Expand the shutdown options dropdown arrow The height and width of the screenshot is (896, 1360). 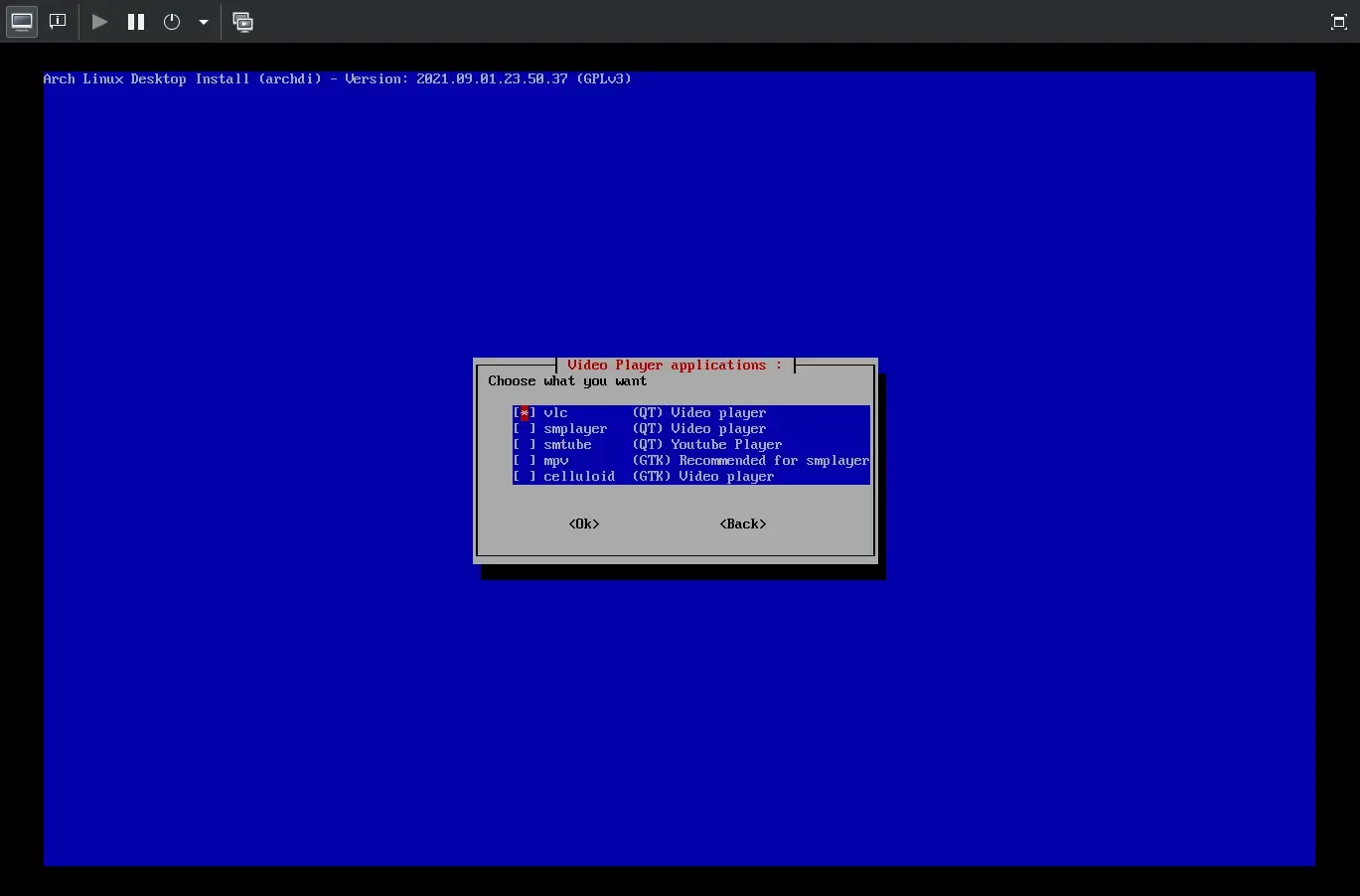click(203, 22)
